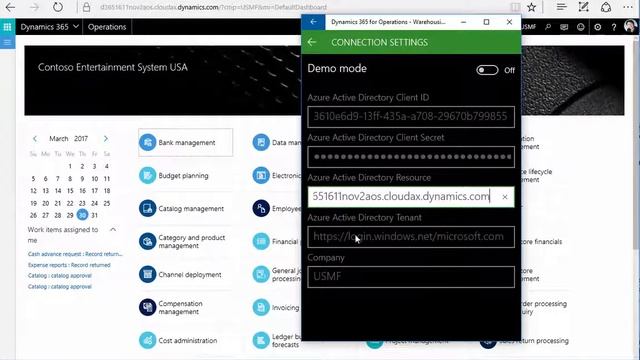Open reading view icon in address bar
The height and width of the screenshot is (360, 640).
click(516, 7)
